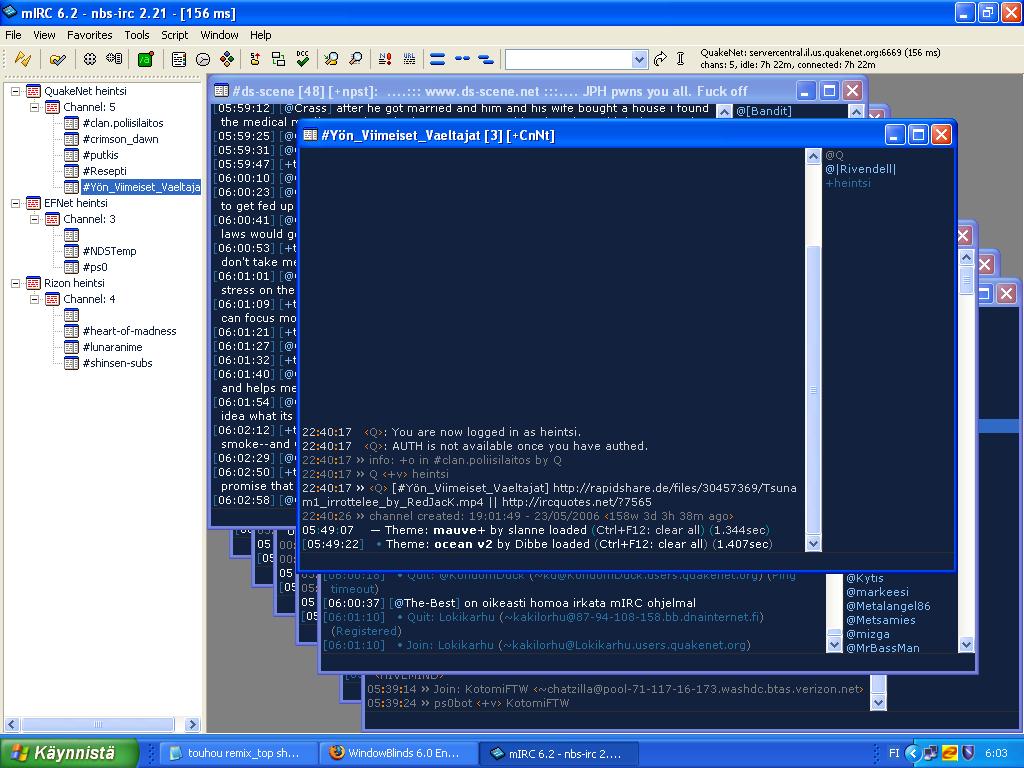Select #ps0 channel in the tree

click(x=95, y=267)
